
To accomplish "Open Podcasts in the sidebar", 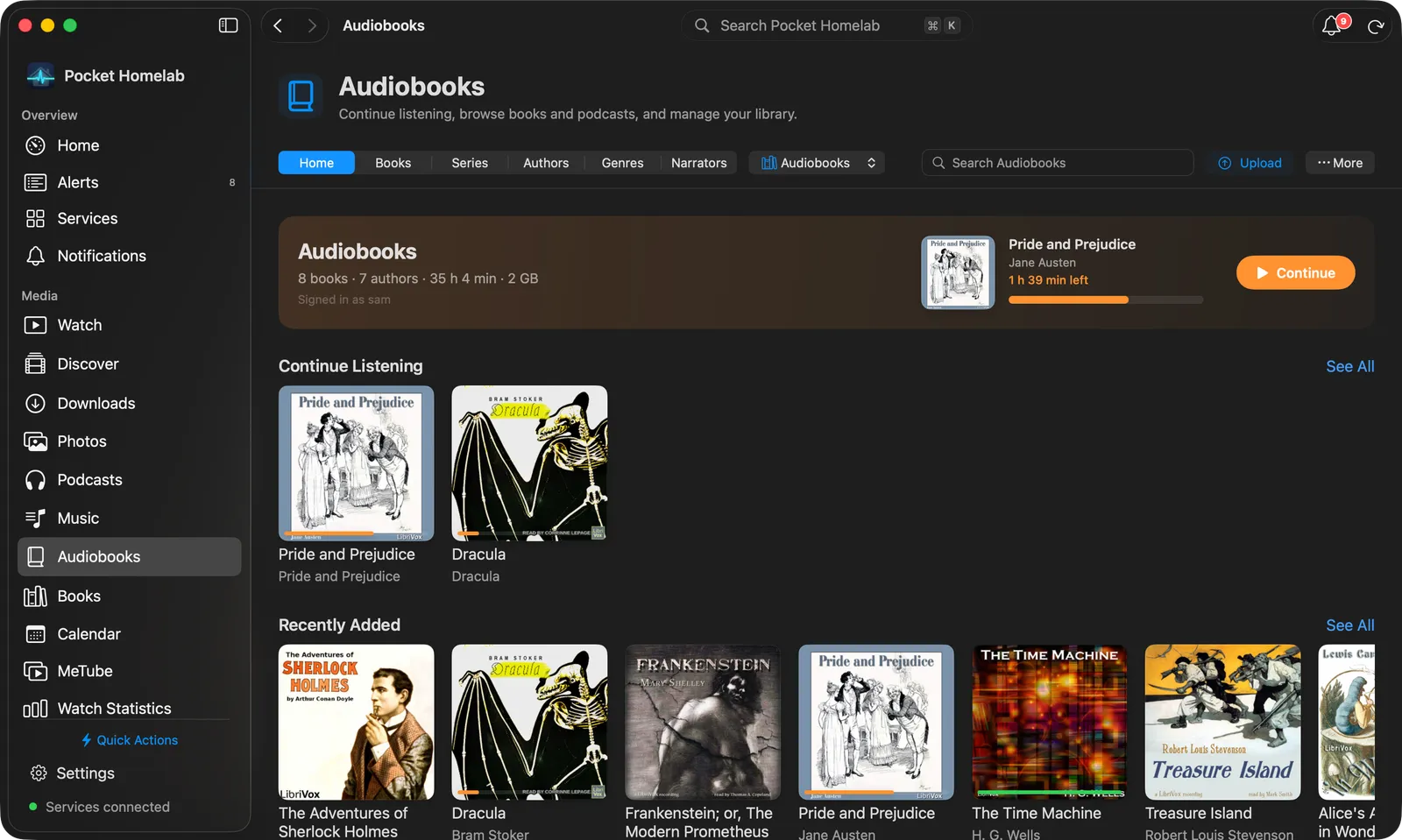I will tap(130, 480).
